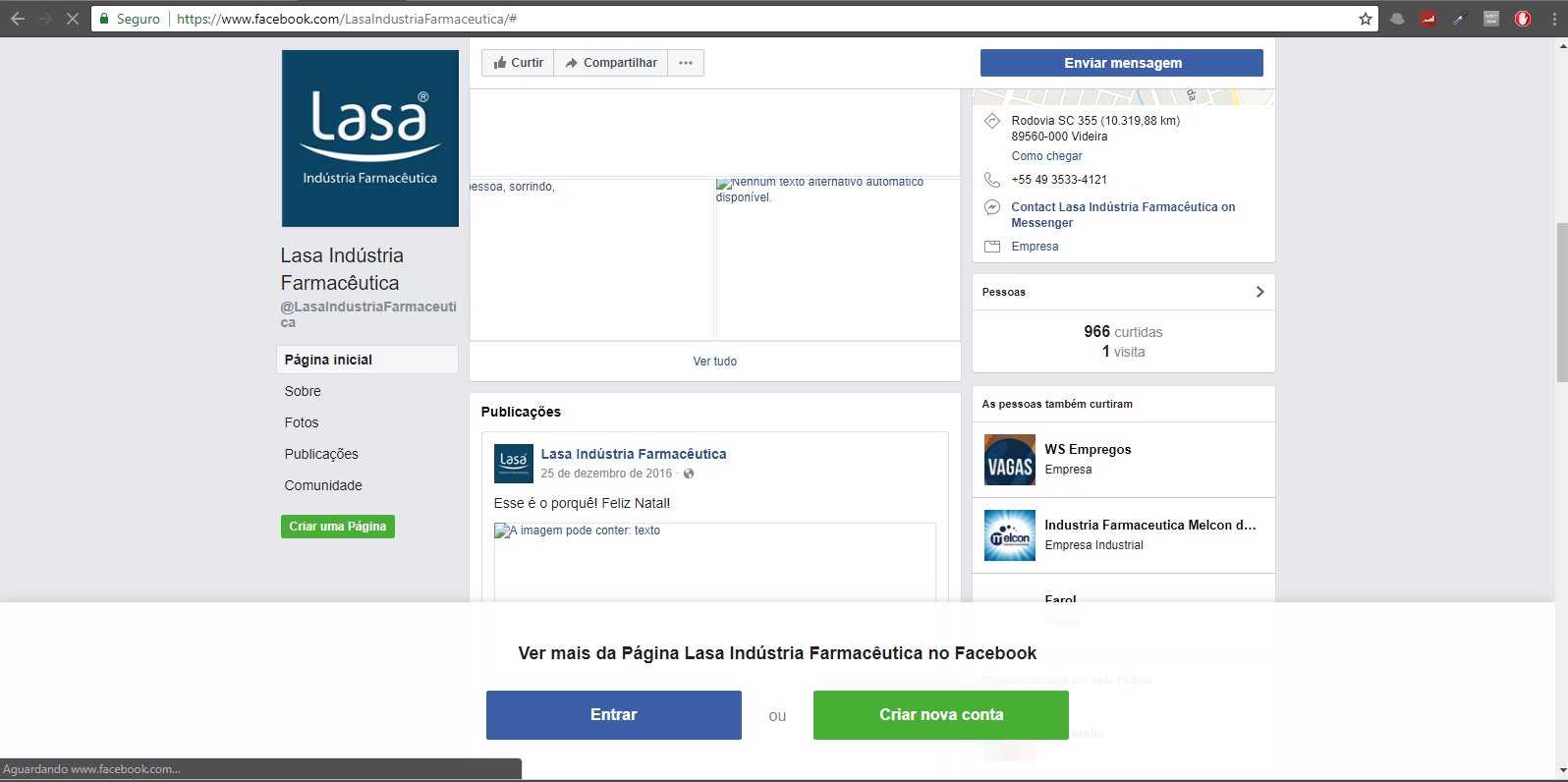Screen dimensions: 1568x782
Task: Click the Melcon logo thumbnail
Action: coord(1010,535)
